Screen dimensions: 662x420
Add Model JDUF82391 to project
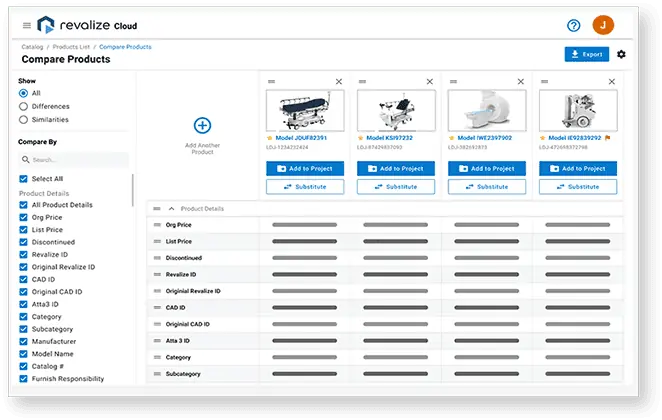point(305,168)
